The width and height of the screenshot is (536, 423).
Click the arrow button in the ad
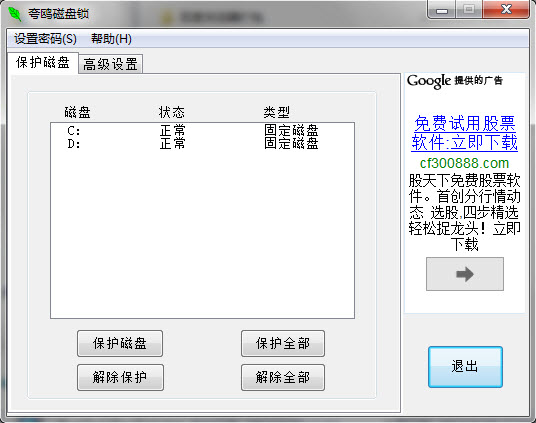465,274
